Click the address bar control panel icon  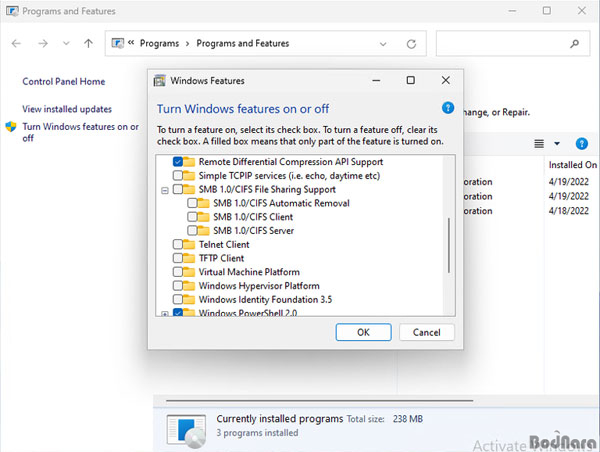[x=117, y=43]
